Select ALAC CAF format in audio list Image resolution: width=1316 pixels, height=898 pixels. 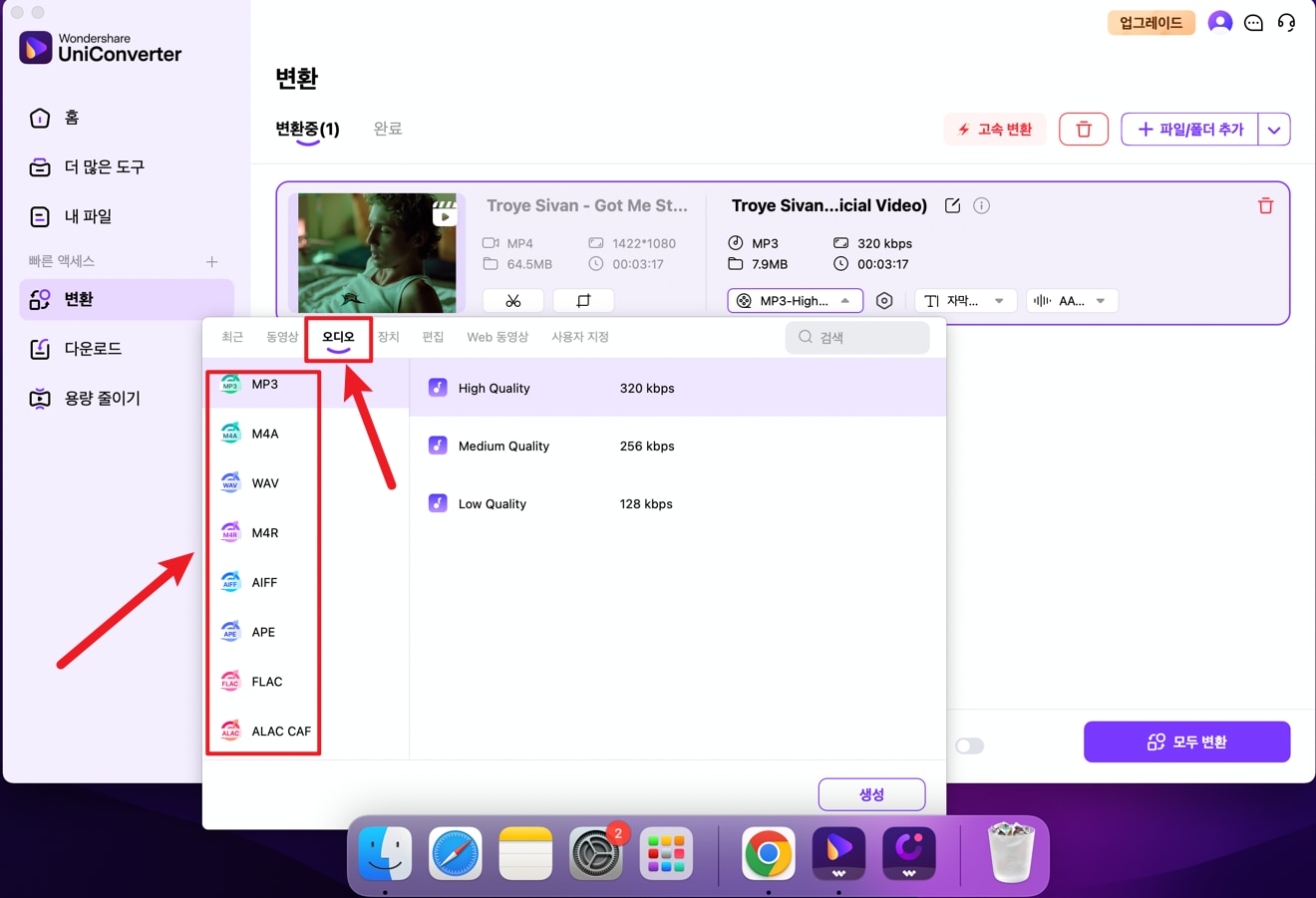[306, 731]
